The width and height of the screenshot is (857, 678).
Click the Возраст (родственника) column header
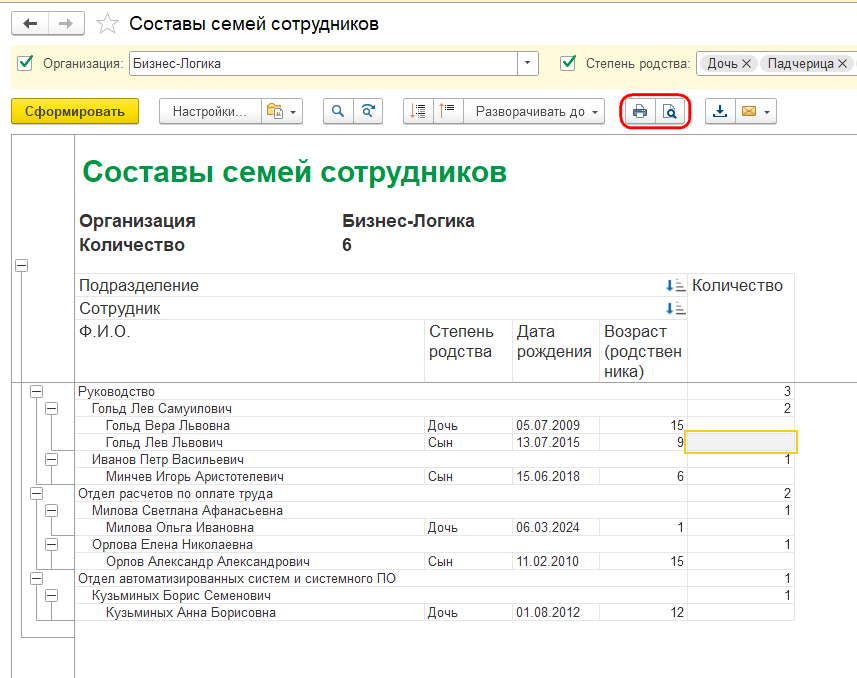tap(643, 351)
